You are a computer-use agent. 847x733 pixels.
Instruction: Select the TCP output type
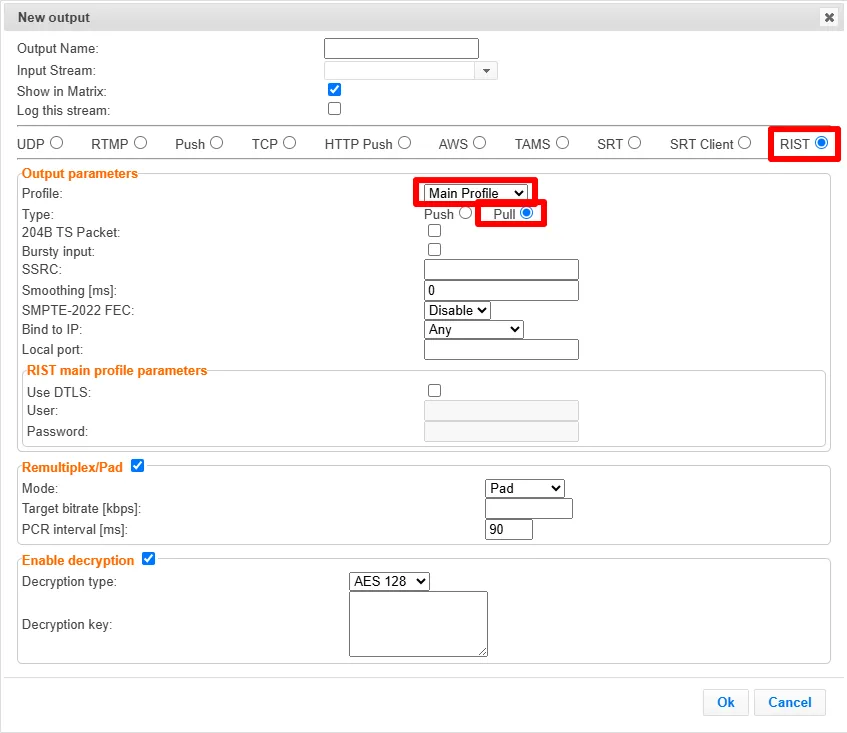[x=290, y=143]
